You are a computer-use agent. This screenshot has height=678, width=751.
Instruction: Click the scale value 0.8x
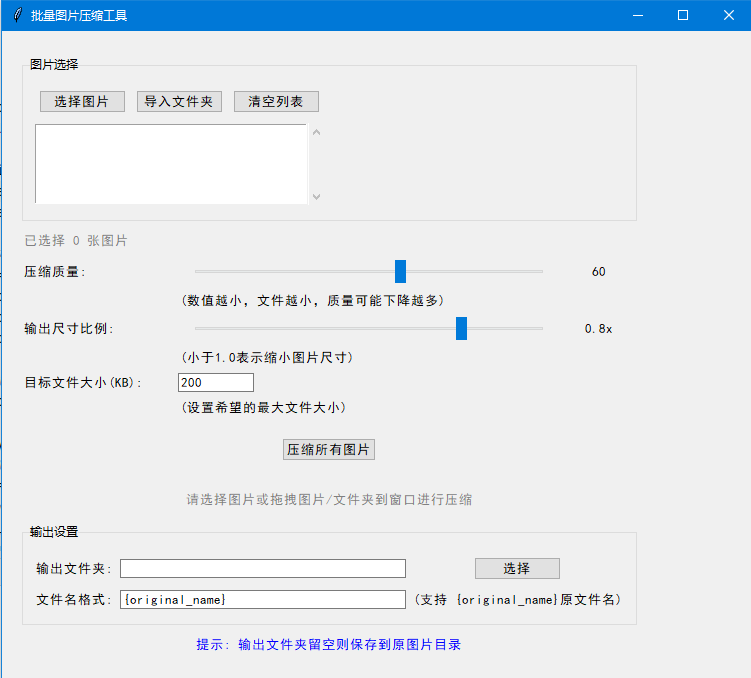599,329
